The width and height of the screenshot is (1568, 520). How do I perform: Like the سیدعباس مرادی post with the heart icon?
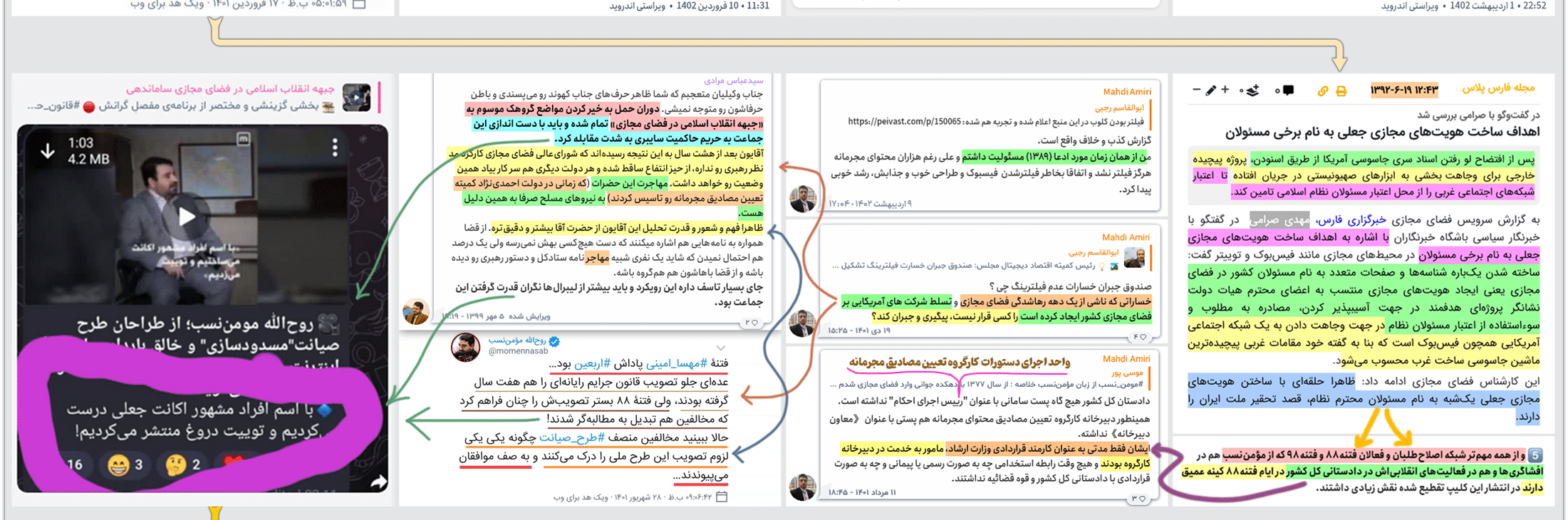click(x=754, y=323)
